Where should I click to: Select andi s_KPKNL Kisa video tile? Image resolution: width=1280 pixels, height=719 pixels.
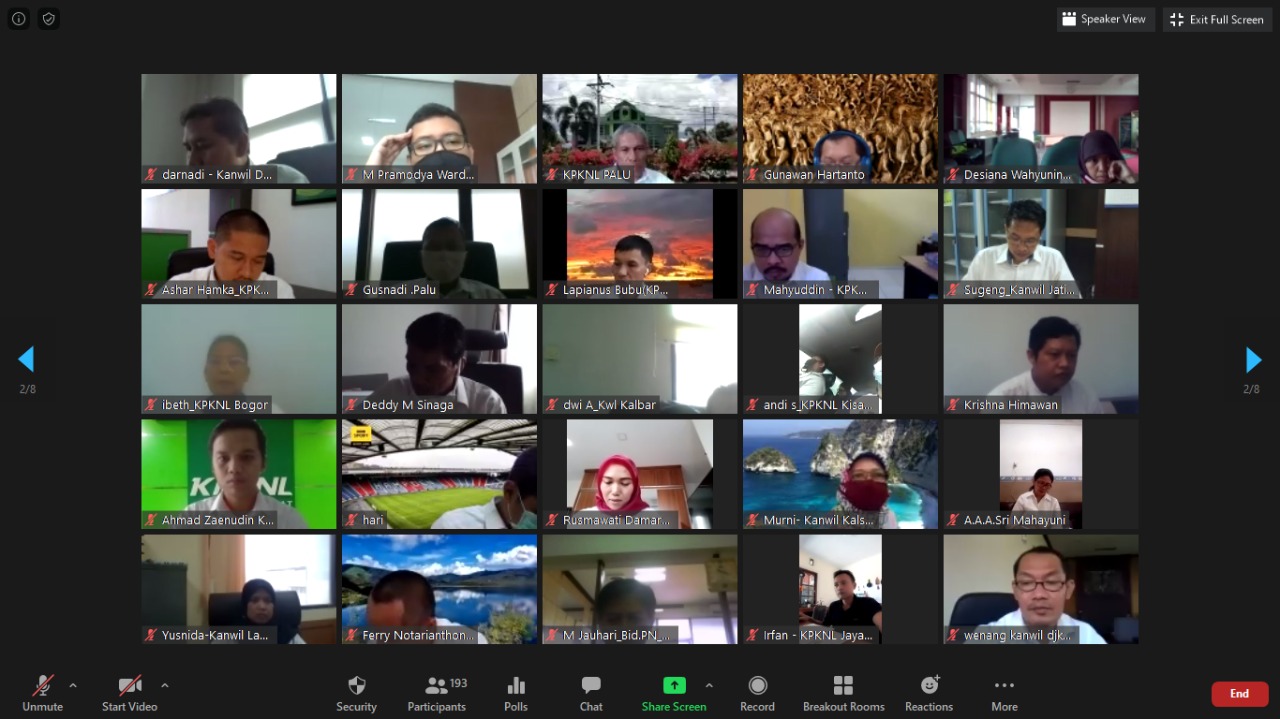click(x=840, y=359)
